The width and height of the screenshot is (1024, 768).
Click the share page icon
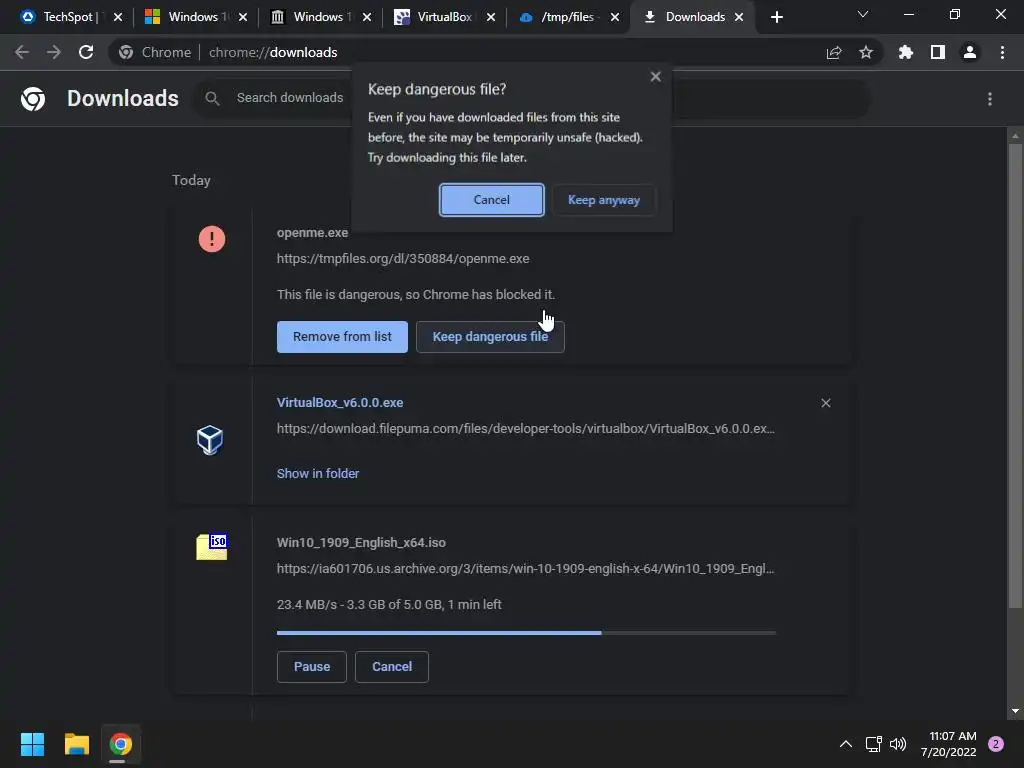(x=834, y=52)
